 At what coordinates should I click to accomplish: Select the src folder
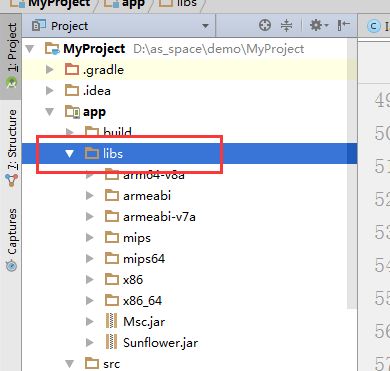[x=111, y=364]
